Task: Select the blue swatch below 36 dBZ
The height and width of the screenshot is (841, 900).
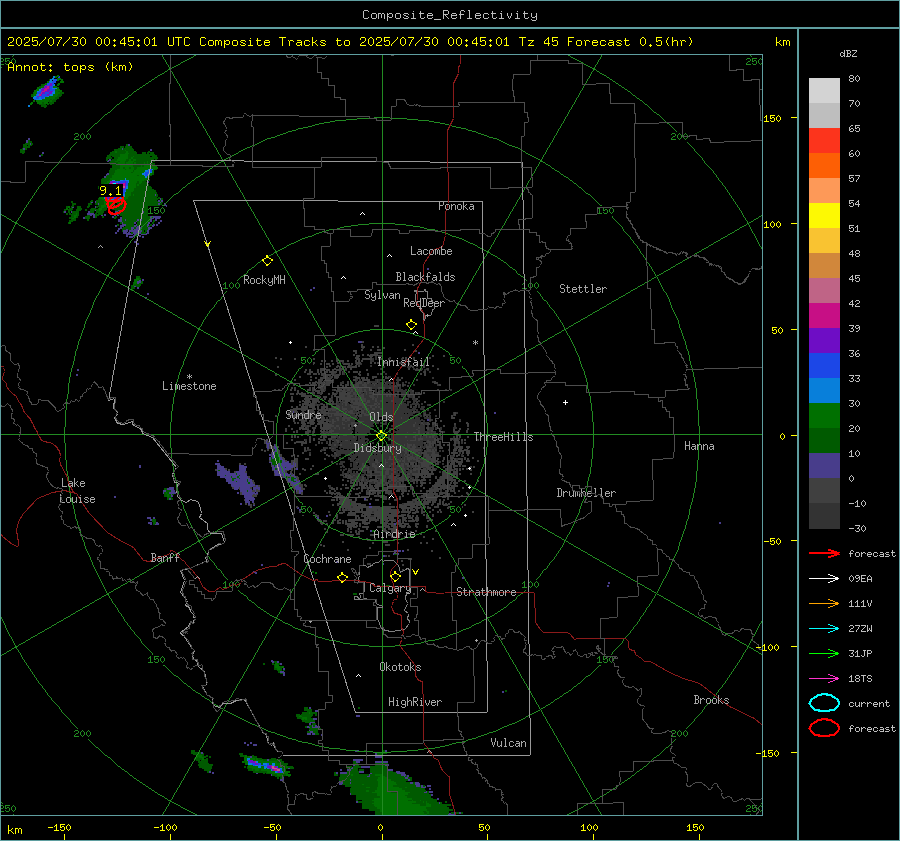Action: [824, 366]
